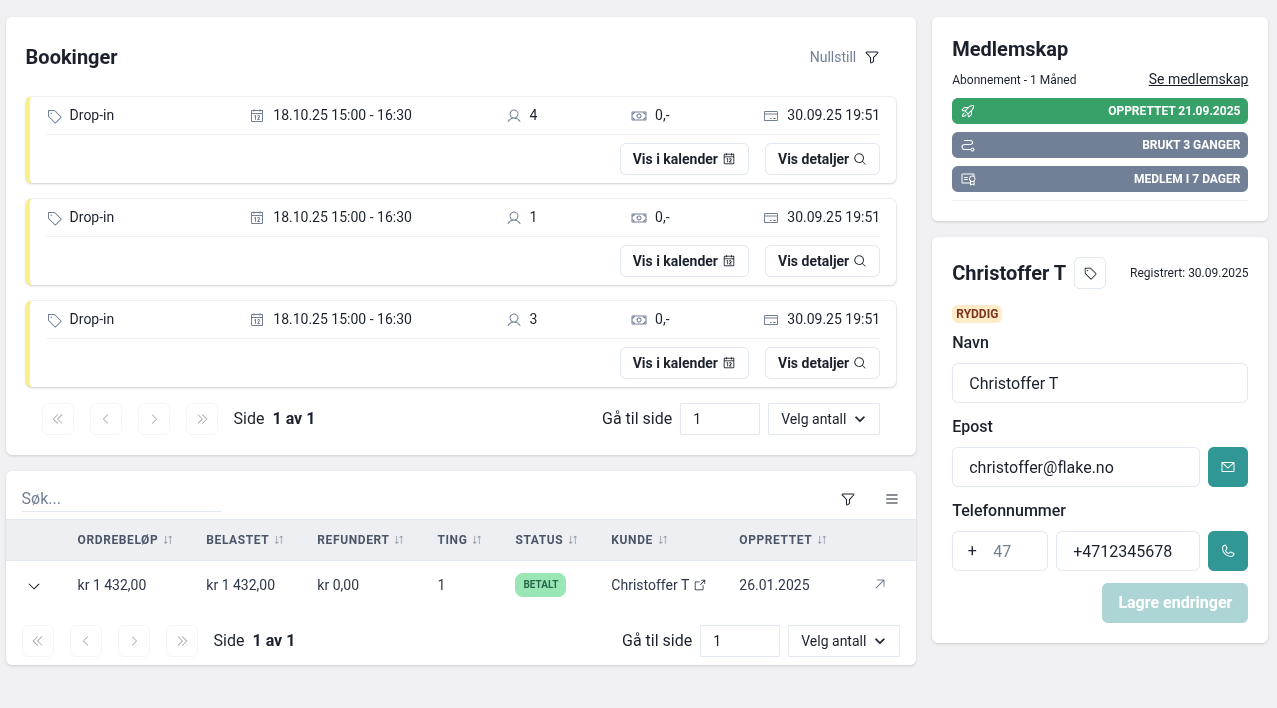Reset filters with Nullstill
Image resolution: width=1277 pixels, height=708 pixels.
point(832,57)
